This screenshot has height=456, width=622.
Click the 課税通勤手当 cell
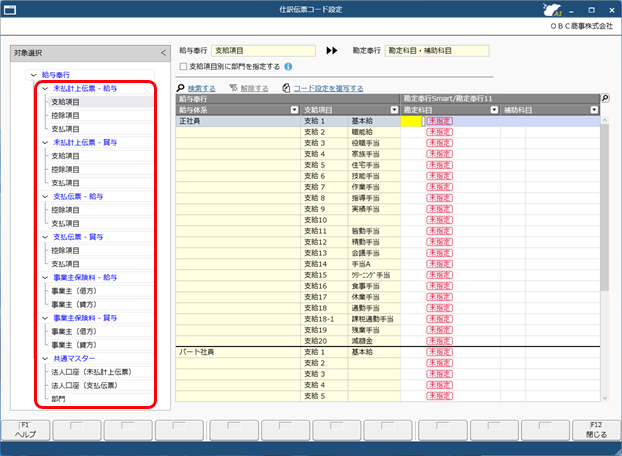pyautogui.click(x=374, y=319)
